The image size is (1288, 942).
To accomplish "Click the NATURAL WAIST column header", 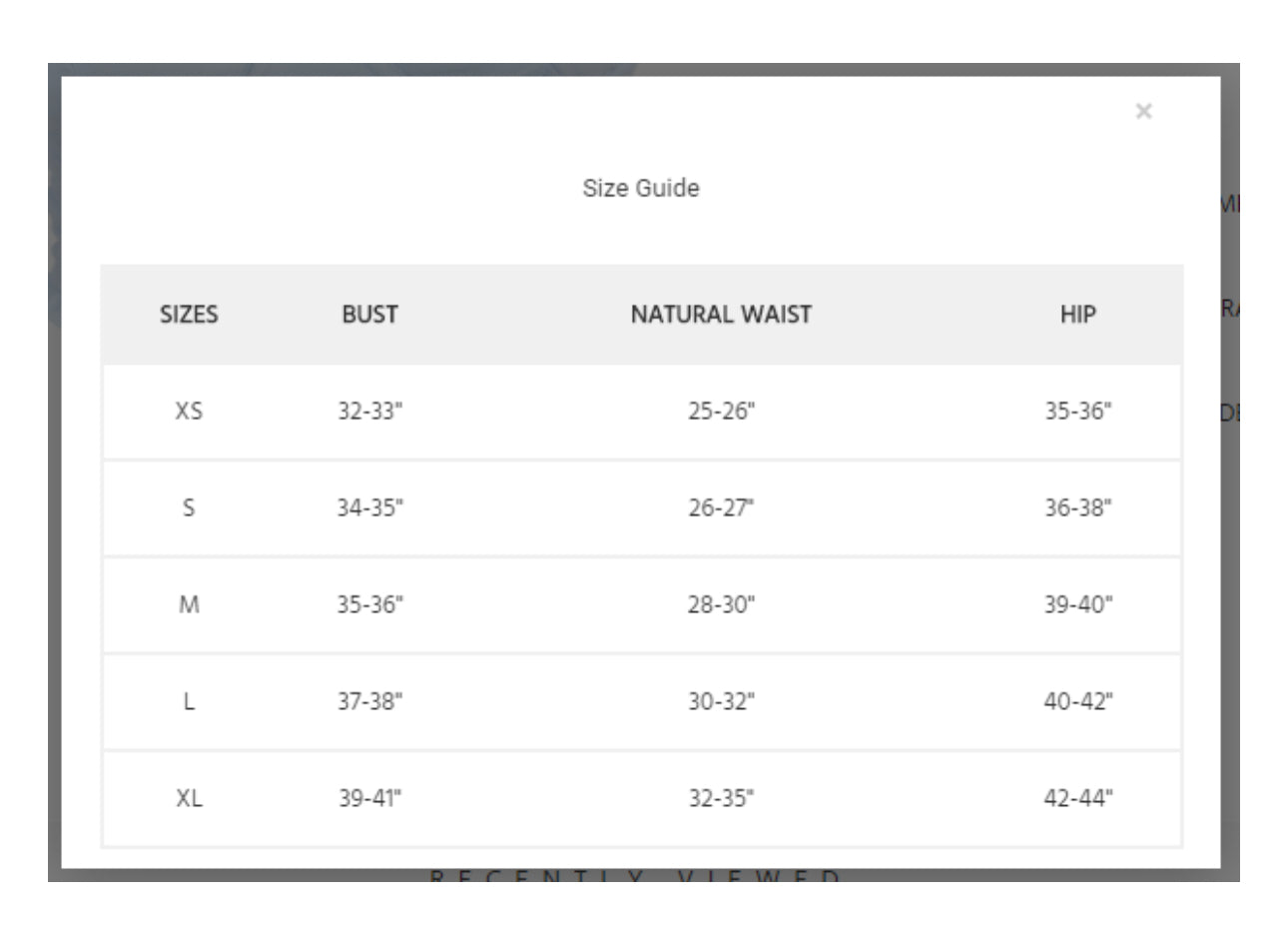I will point(721,314).
